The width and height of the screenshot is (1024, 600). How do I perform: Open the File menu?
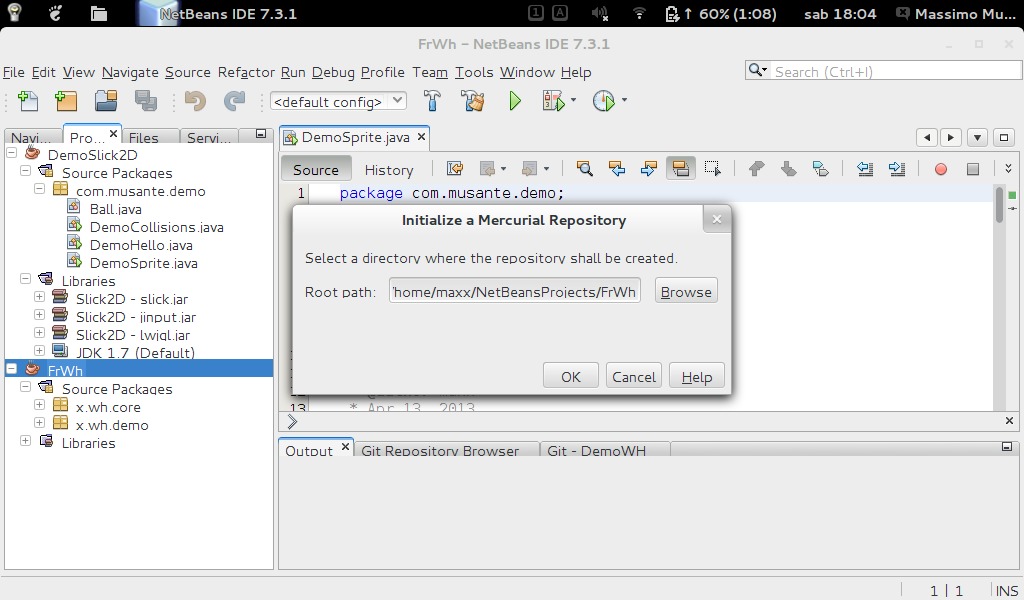click(x=14, y=72)
